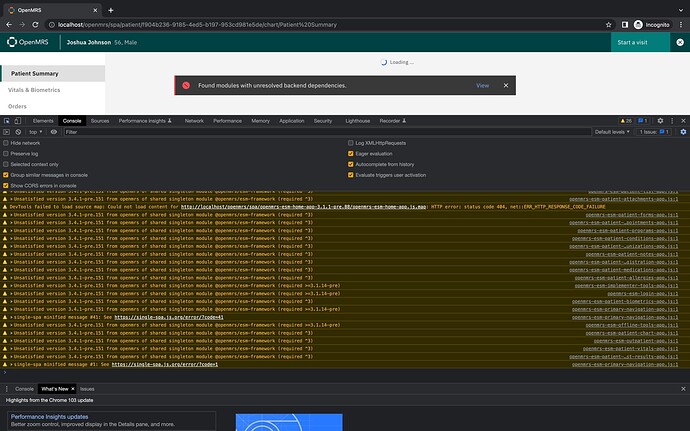Close the patient chart with the X icon
The image size is (690, 431).
point(680,42)
